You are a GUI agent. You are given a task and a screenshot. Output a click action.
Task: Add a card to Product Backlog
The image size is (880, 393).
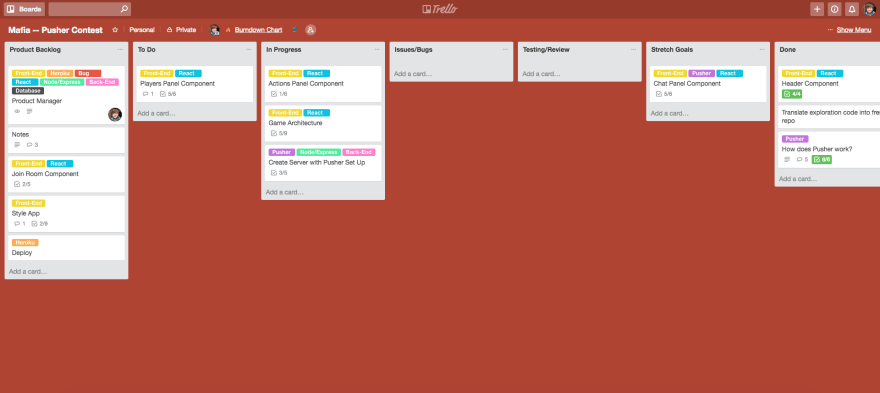(28, 271)
